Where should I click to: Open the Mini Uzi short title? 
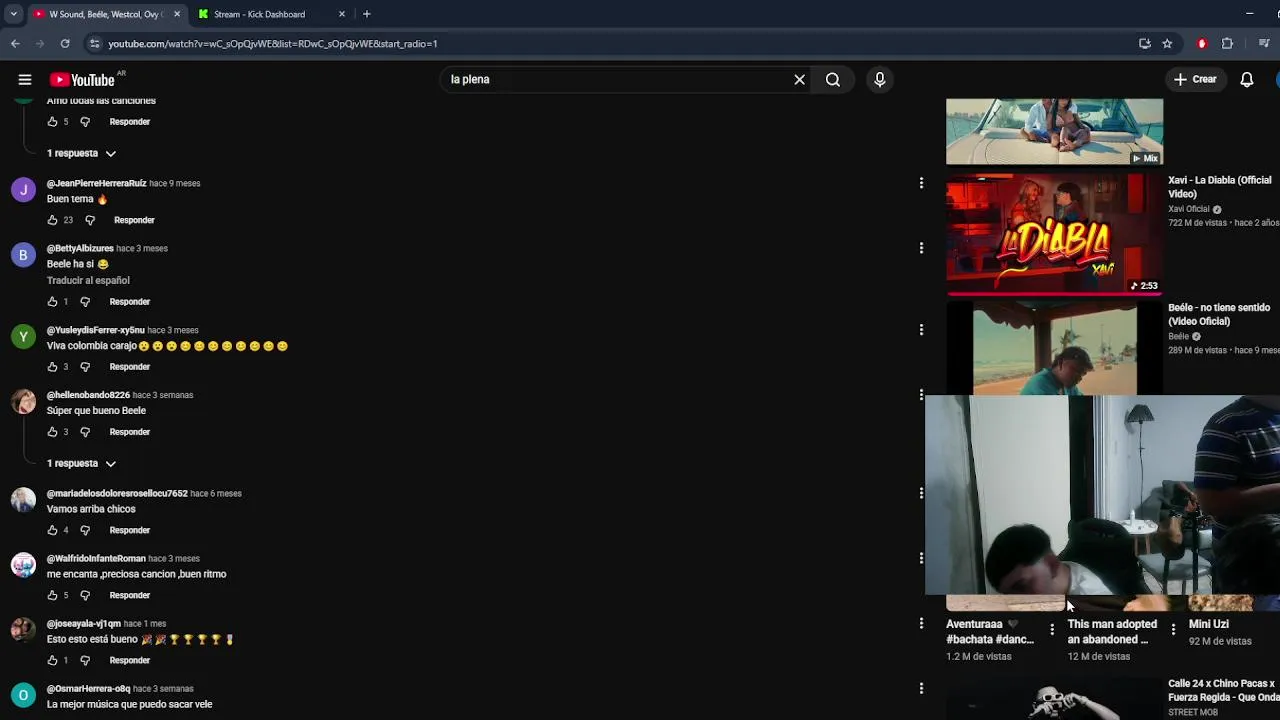pyautogui.click(x=1208, y=624)
